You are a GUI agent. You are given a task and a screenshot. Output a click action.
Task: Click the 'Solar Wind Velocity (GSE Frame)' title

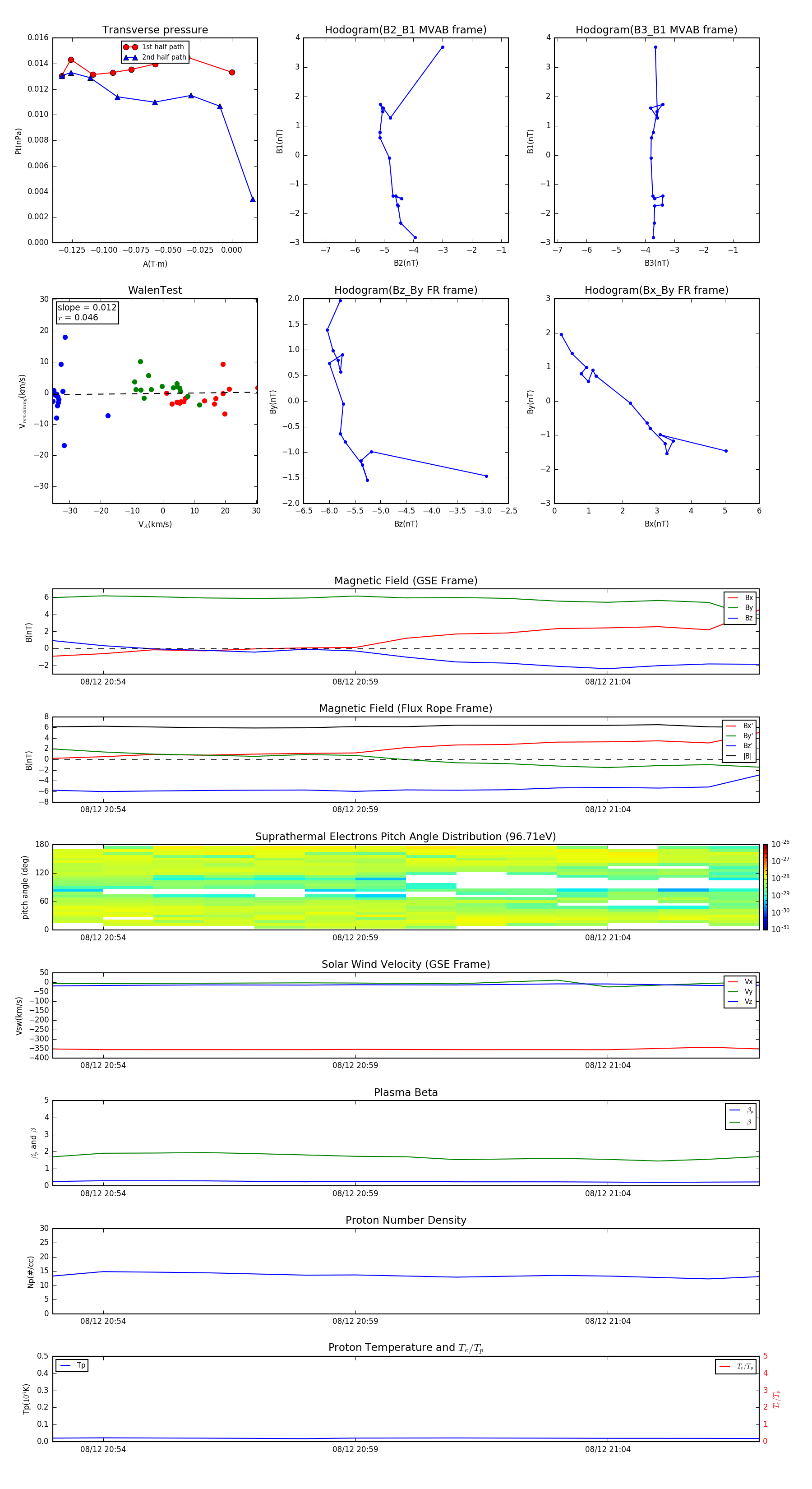406,965
